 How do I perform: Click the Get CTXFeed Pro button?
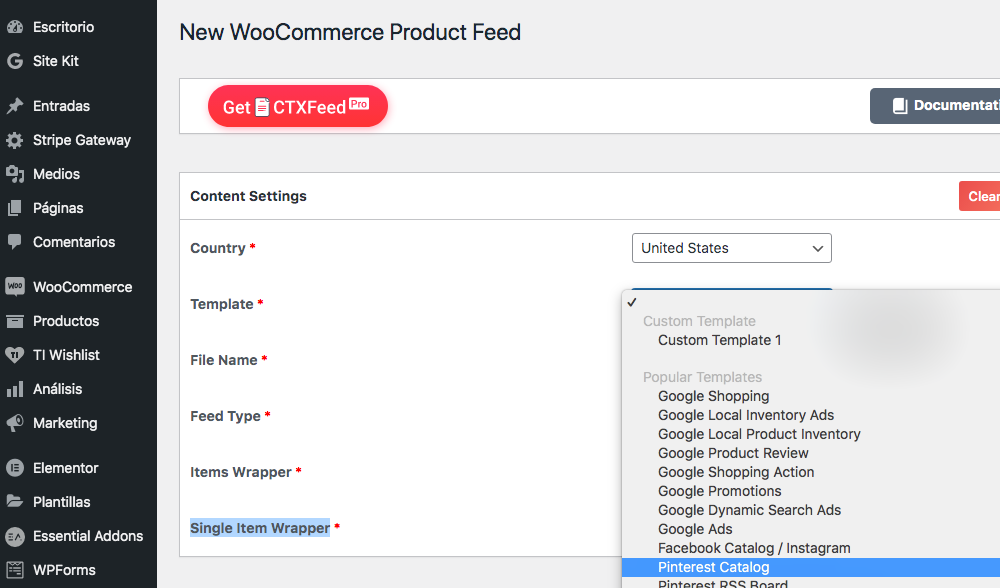[x=297, y=106]
